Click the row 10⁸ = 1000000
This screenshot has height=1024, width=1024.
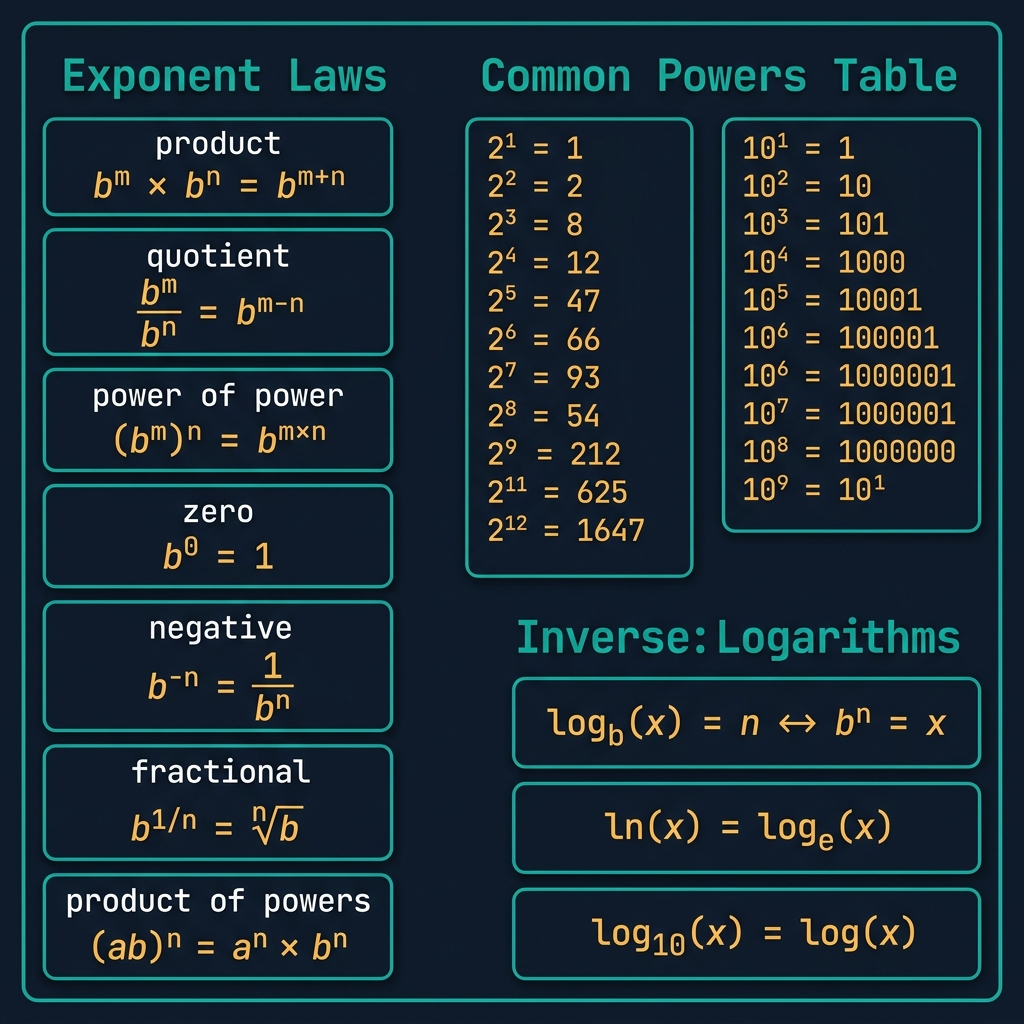(x=849, y=451)
